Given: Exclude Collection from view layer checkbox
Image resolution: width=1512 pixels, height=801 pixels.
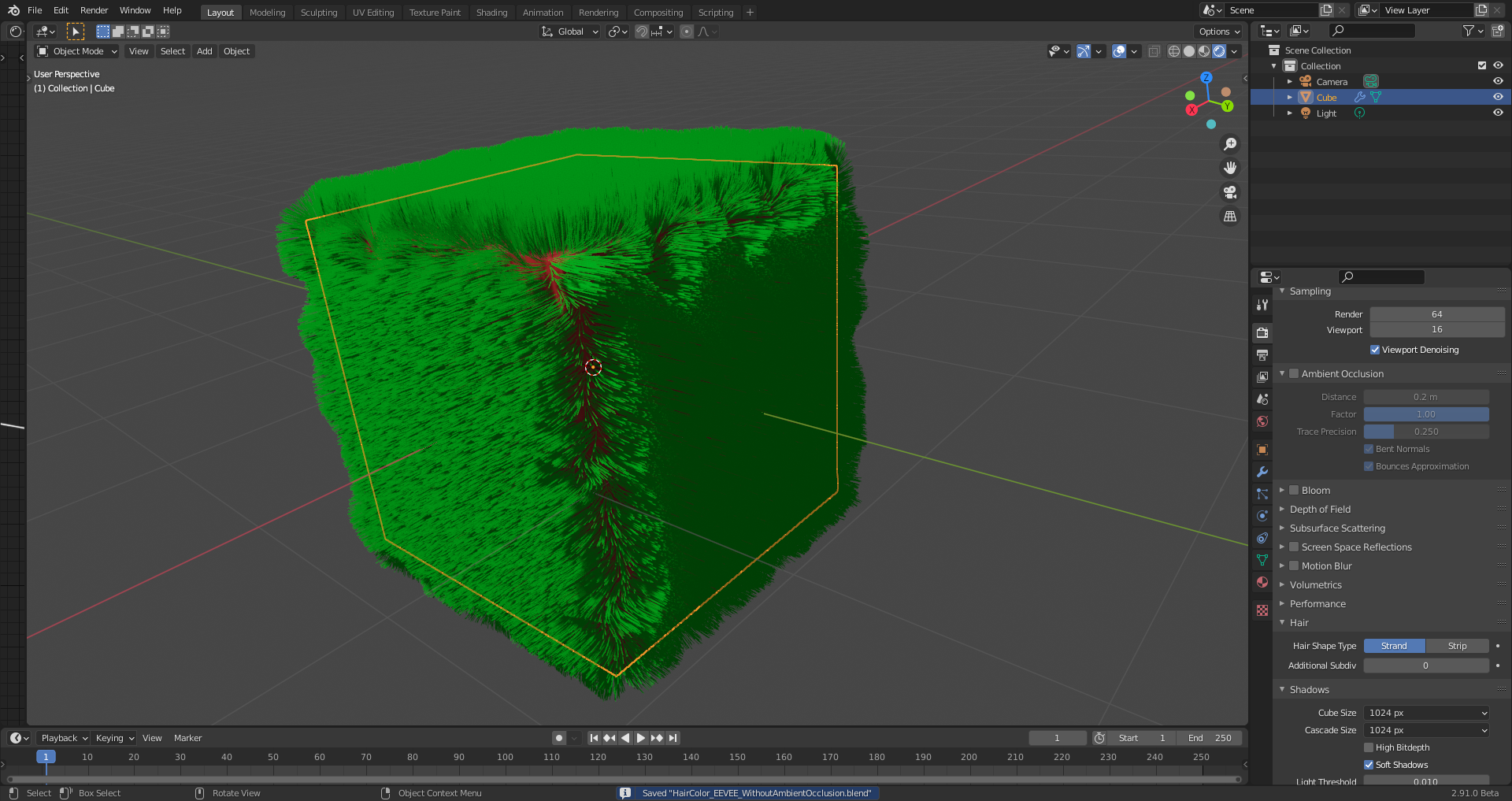Looking at the screenshot, I should (x=1482, y=66).
